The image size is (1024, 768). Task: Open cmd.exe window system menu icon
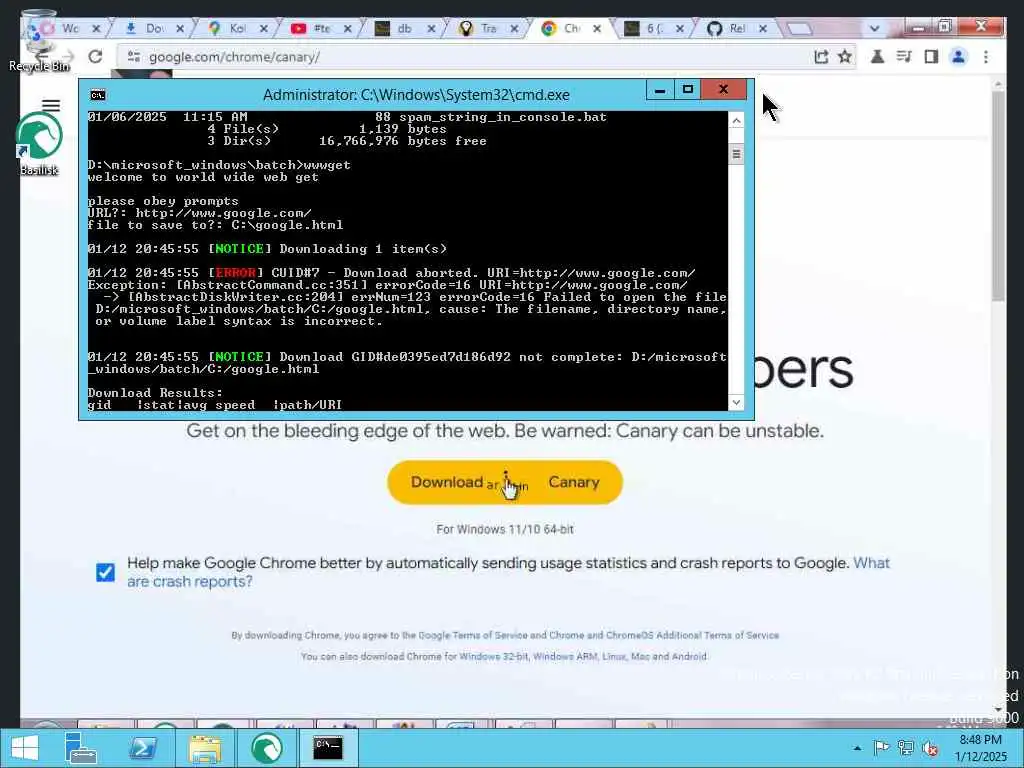pos(98,95)
